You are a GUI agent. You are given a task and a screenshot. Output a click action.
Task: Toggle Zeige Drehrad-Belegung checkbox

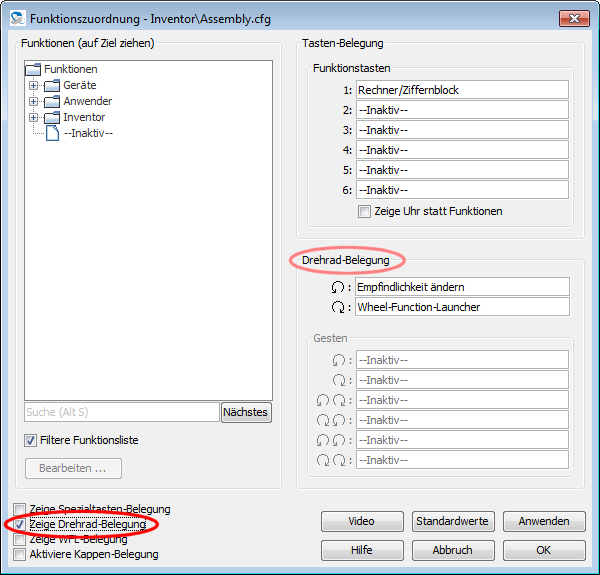[x=19, y=524]
